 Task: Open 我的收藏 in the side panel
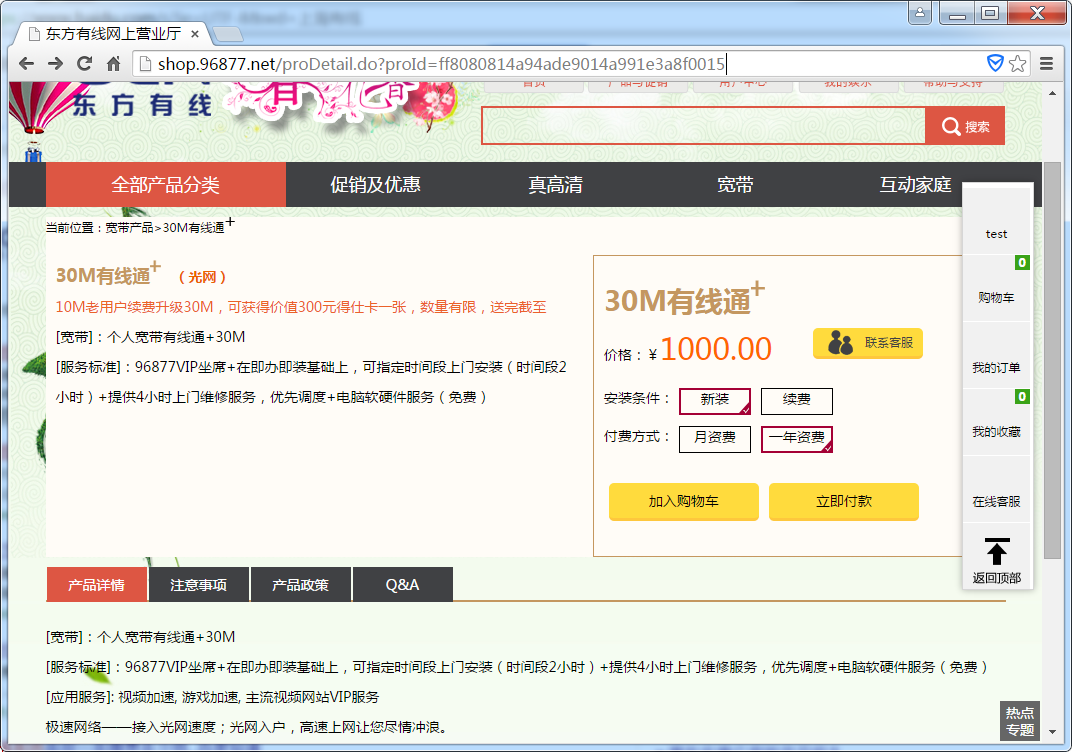click(996, 432)
